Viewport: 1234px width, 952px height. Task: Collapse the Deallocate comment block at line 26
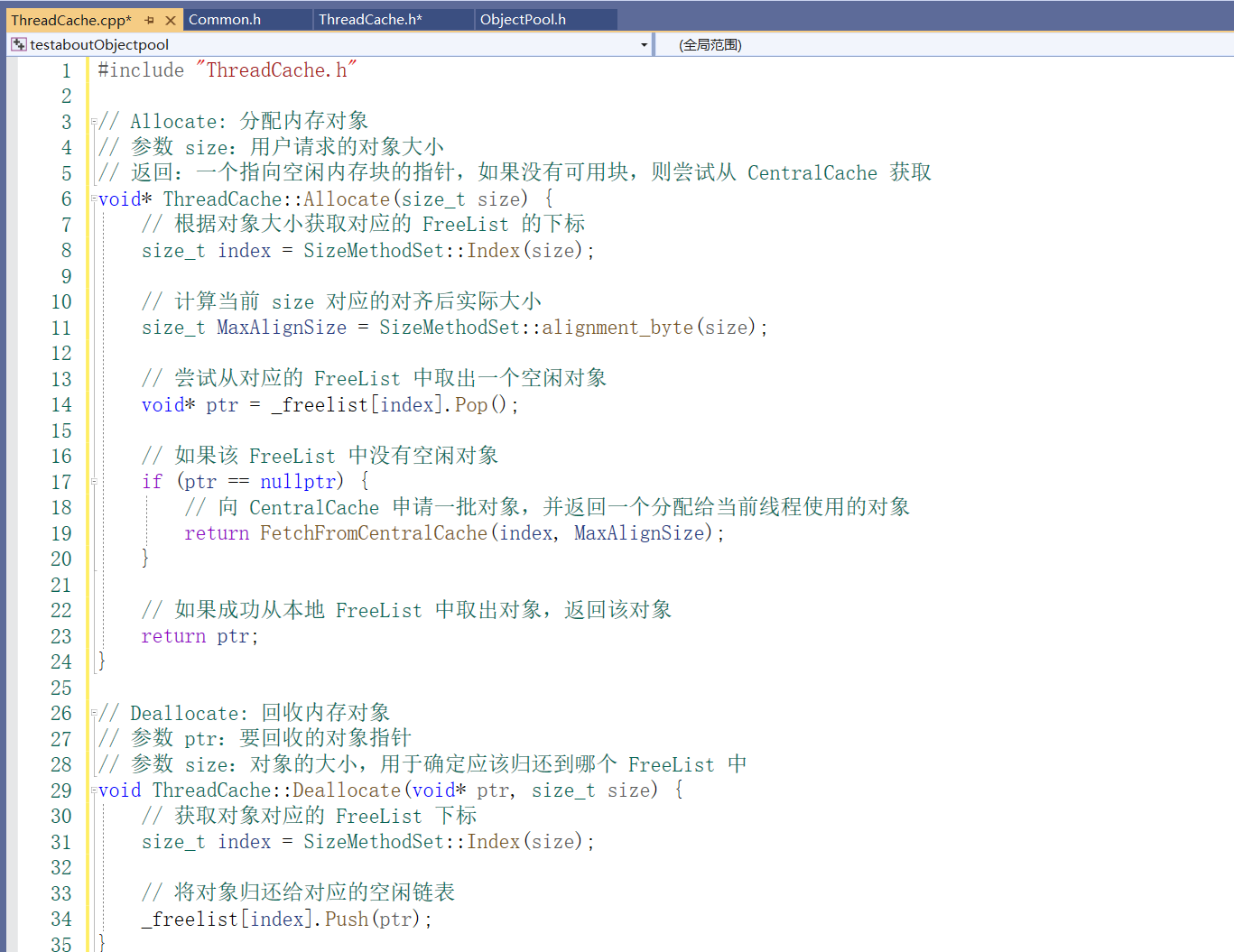tap(93, 714)
